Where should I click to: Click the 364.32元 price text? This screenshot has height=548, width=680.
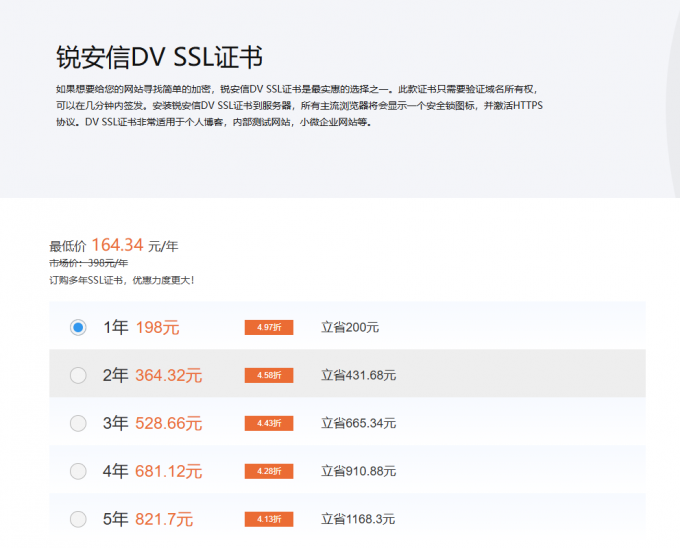pos(169,375)
